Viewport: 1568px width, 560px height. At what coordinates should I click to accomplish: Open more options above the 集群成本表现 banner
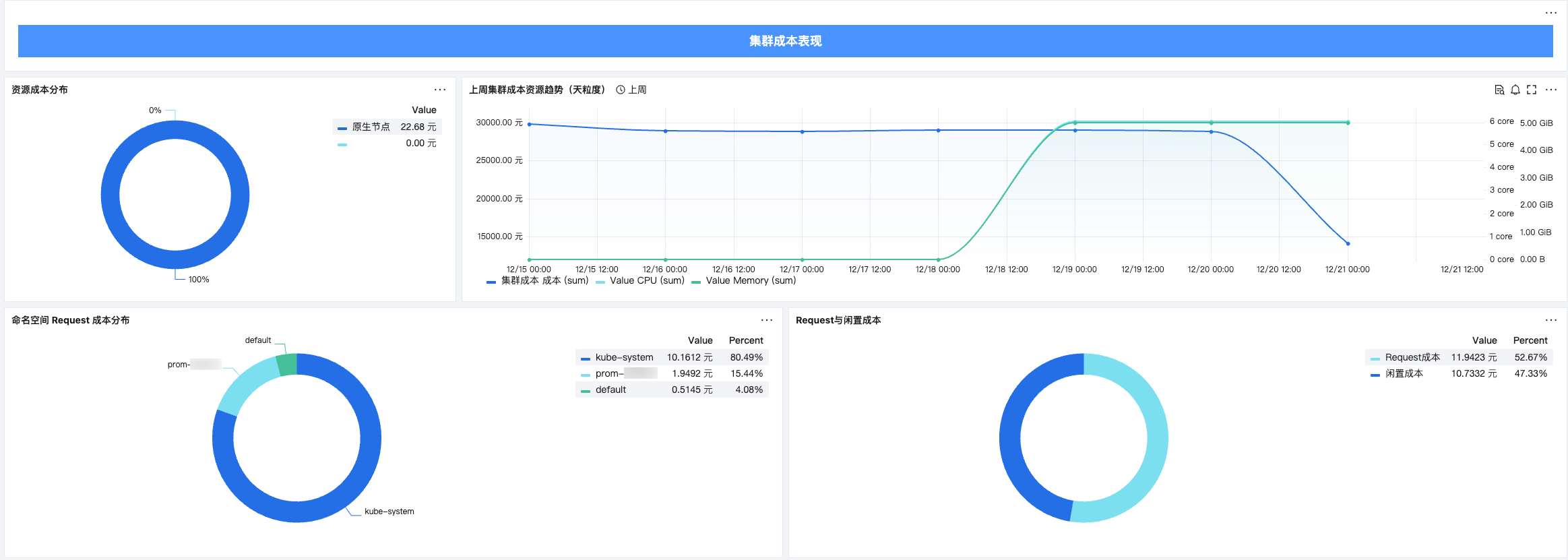pyautogui.click(x=1551, y=13)
